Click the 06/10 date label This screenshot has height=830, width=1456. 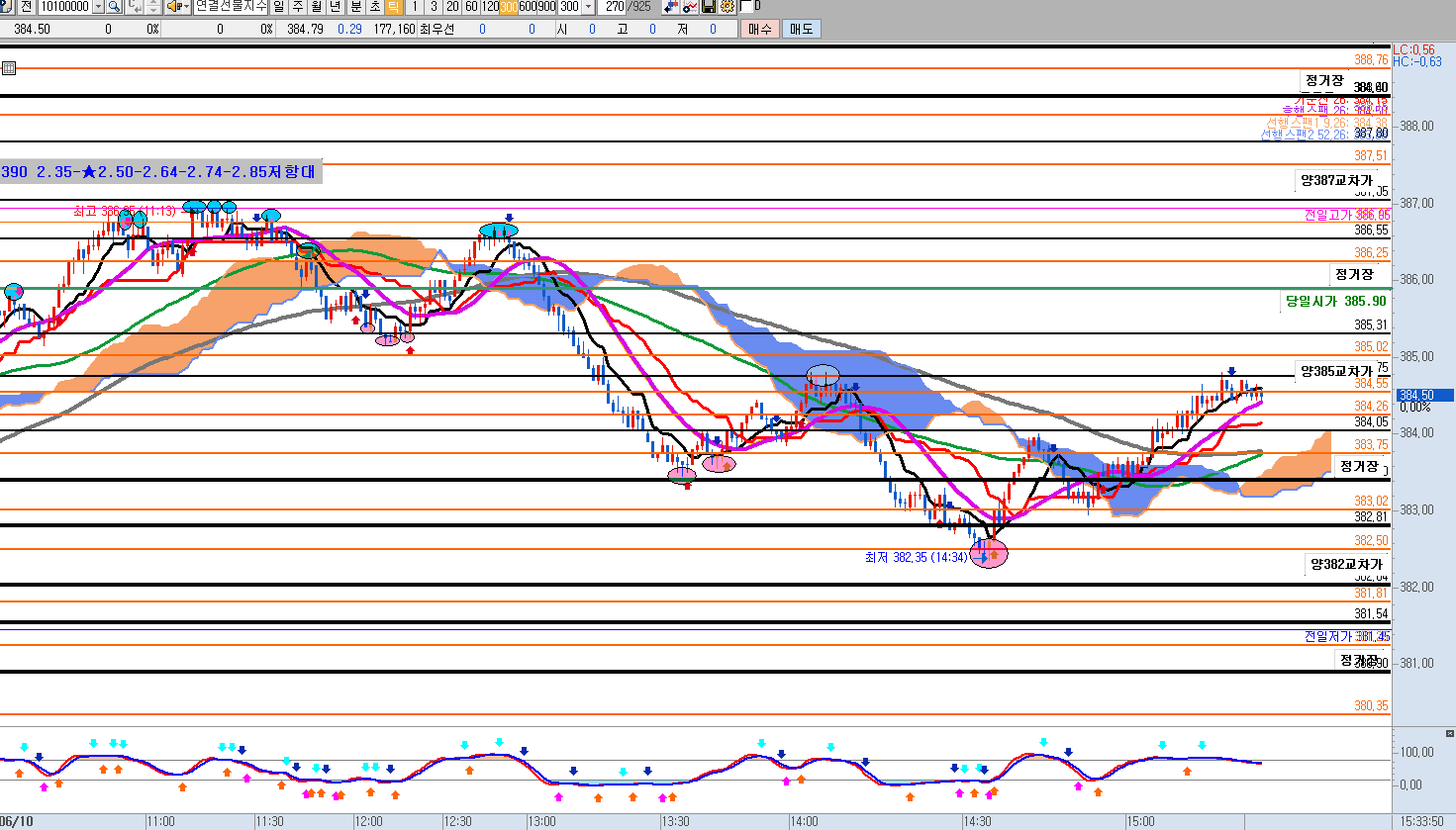point(17,821)
